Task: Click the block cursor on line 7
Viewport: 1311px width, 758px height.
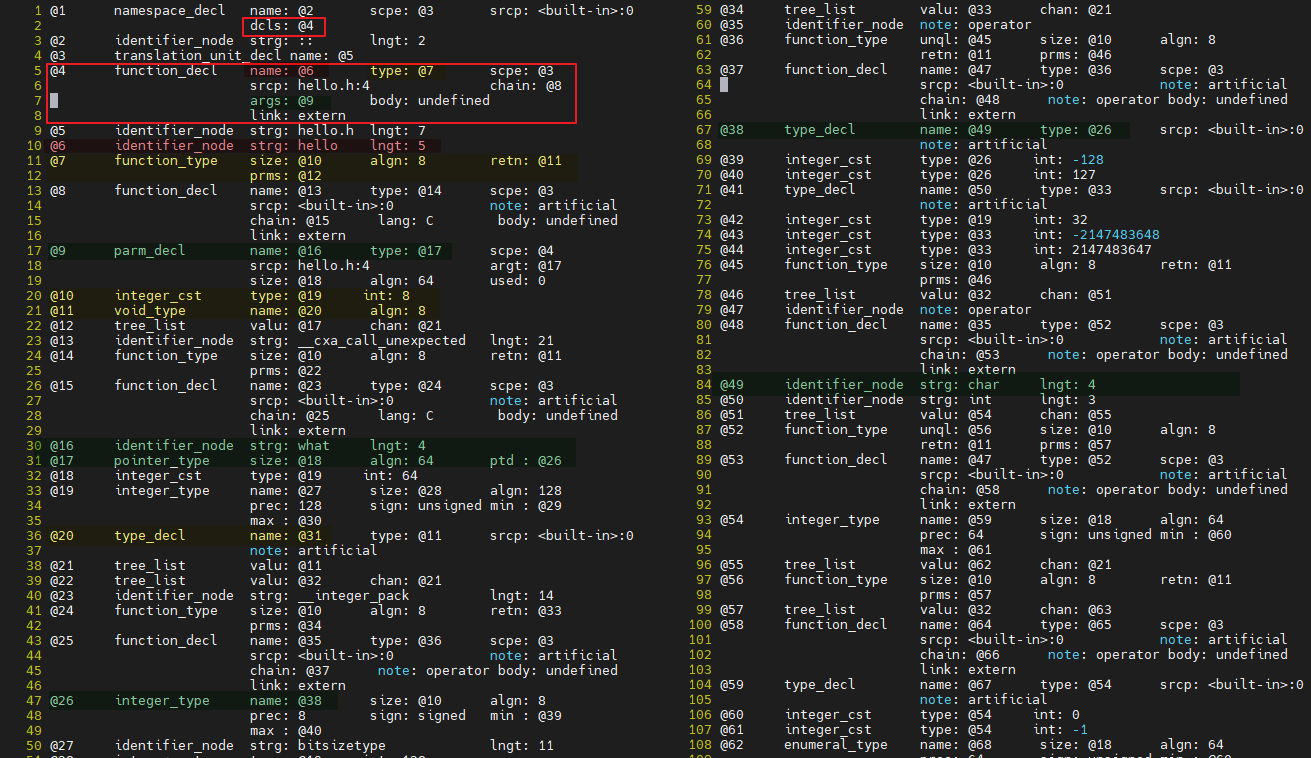Action: click(x=53, y=100)
